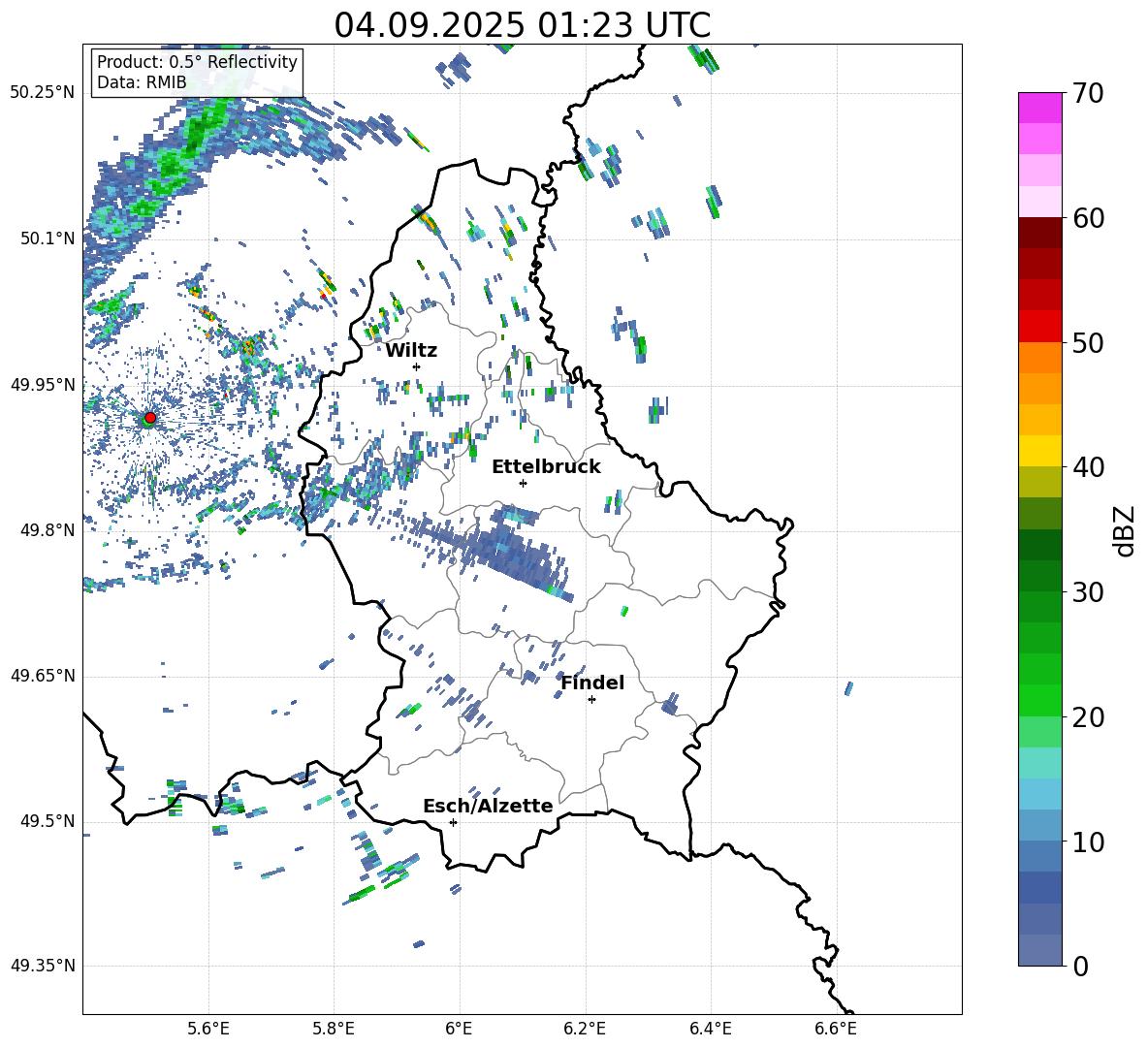Click the cross marker below Wiltz
Image resolution: width=1148 pixels, height=1048 pixels.
(417, 366)
